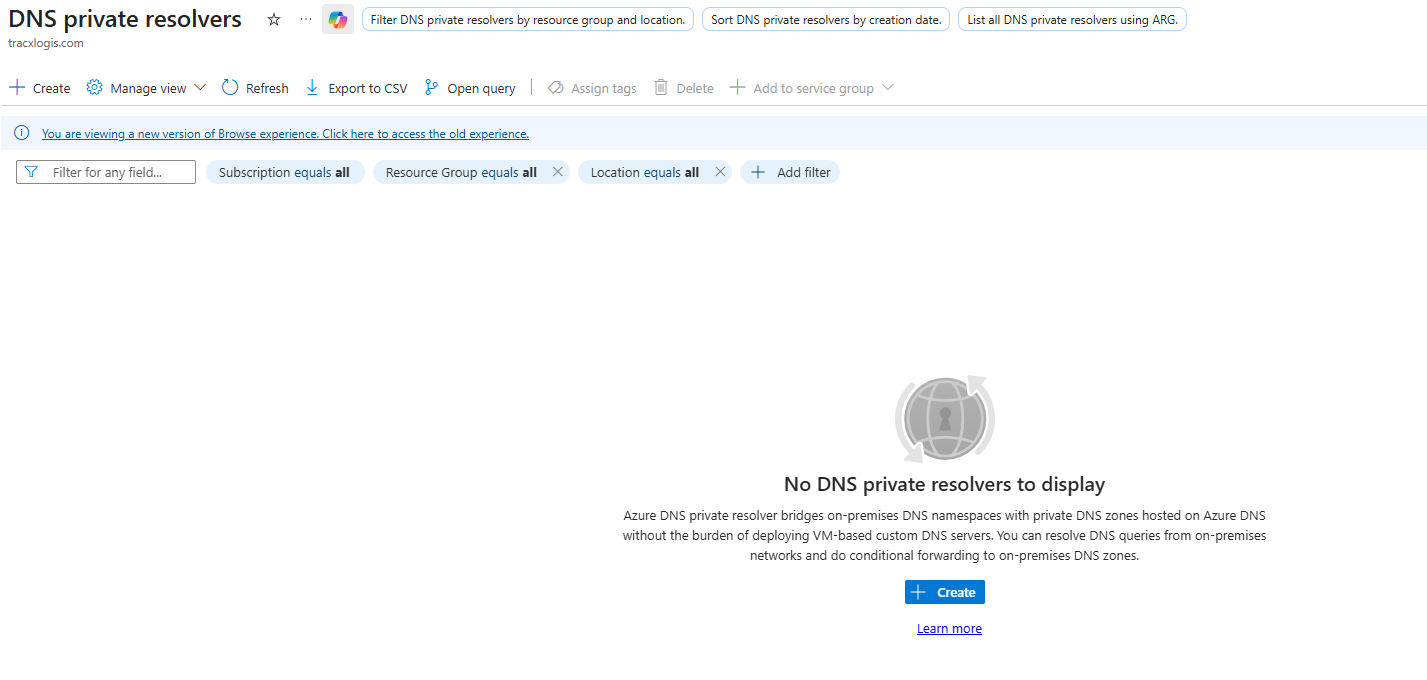Screen dimensions: 1427x680
Task: Remove the Resource Group filter with X
Action: tap(558, 172)
